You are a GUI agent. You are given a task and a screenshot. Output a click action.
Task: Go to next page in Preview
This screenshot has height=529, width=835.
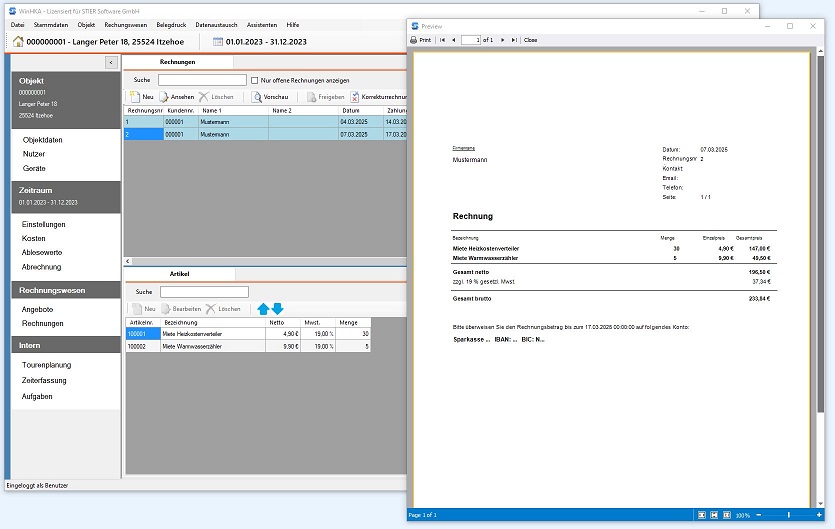click(x=500, y=40)
